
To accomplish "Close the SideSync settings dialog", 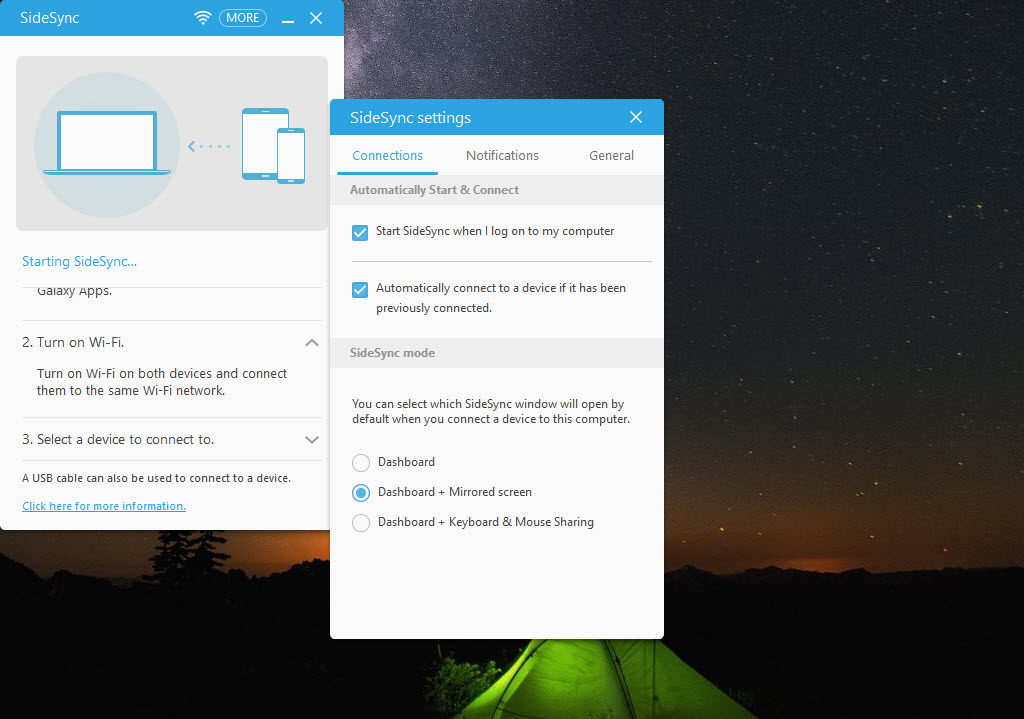I will [636, 117].
